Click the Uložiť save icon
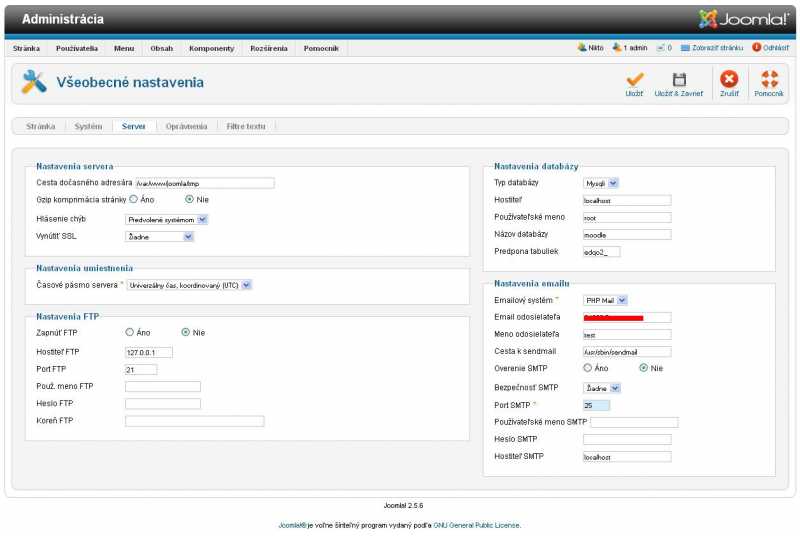This screenshot has height=536, width=800. (634, 79)
